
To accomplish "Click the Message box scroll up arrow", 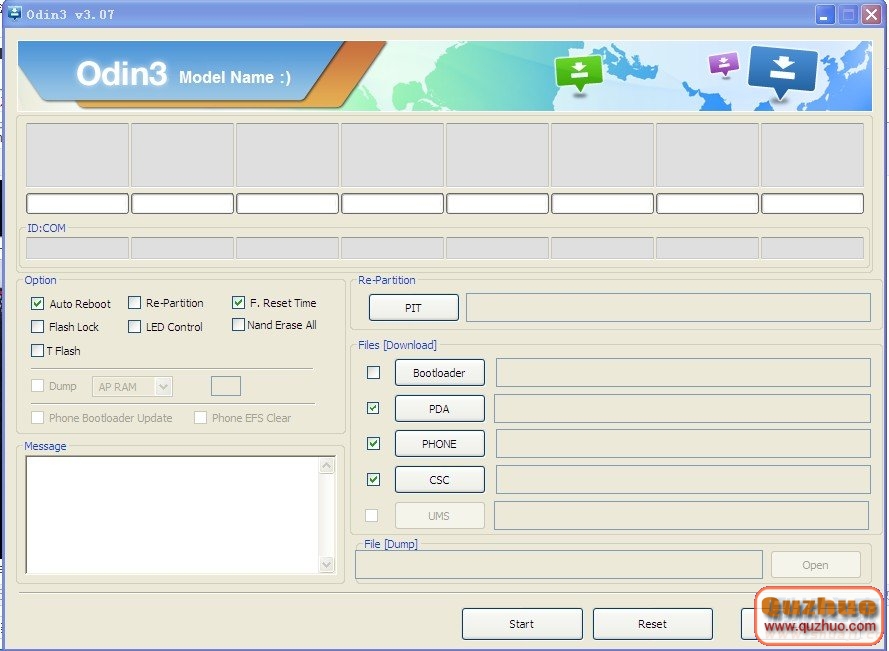I will coord(327,466).
